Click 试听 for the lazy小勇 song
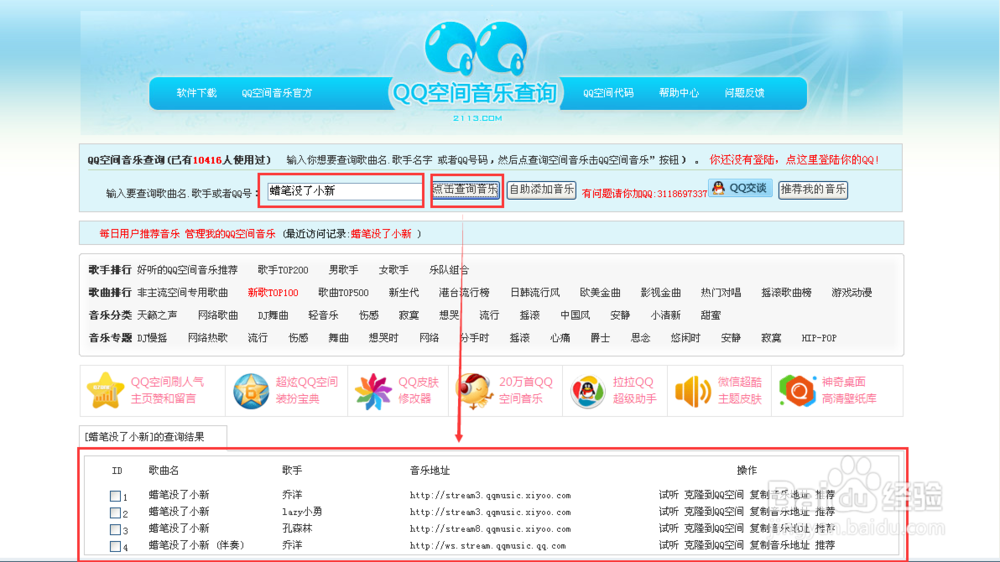This screenshot has width=1000, height=562. coord(668,512)
